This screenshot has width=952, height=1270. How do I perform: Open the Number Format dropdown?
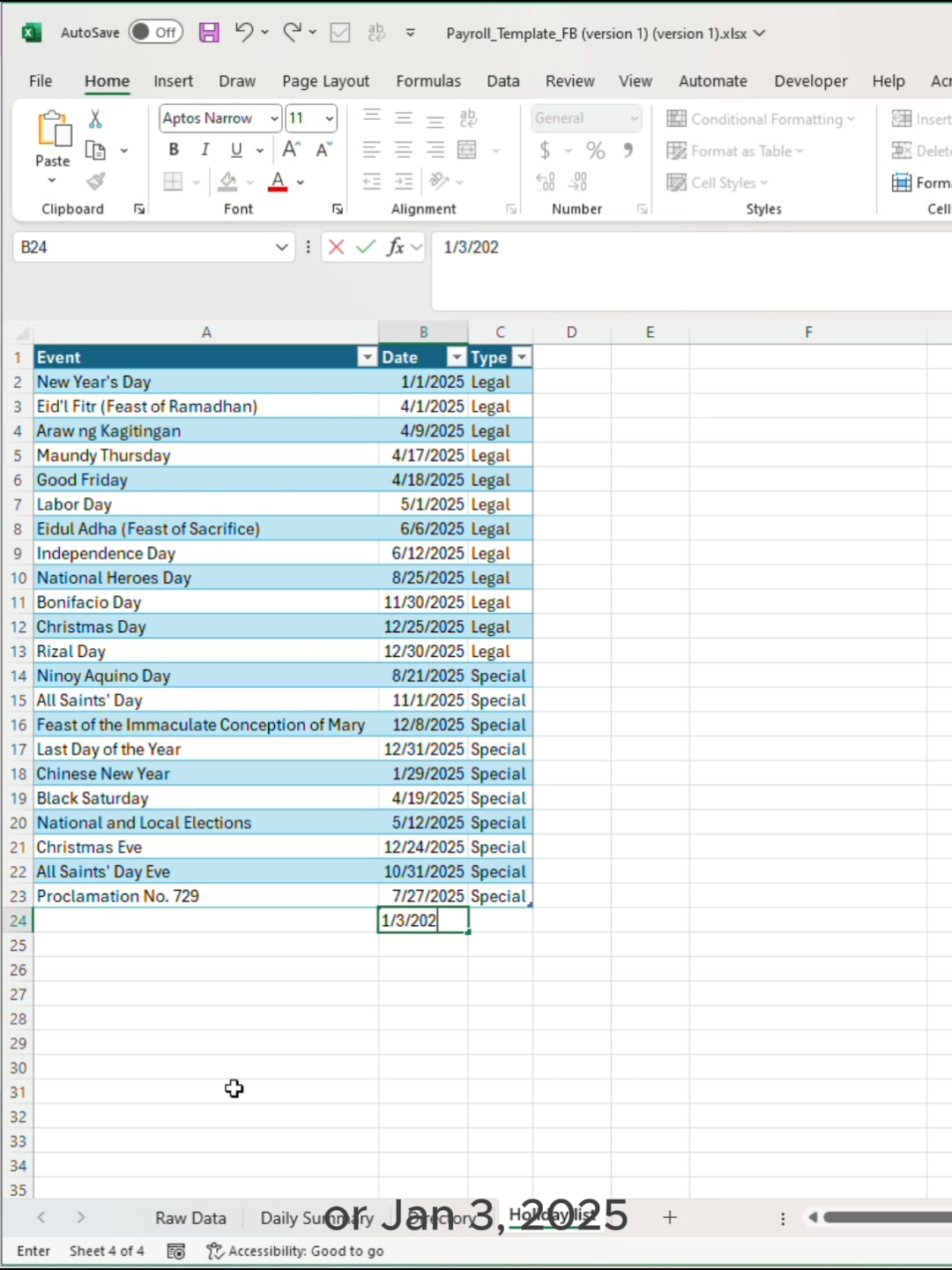click(634, 118)
